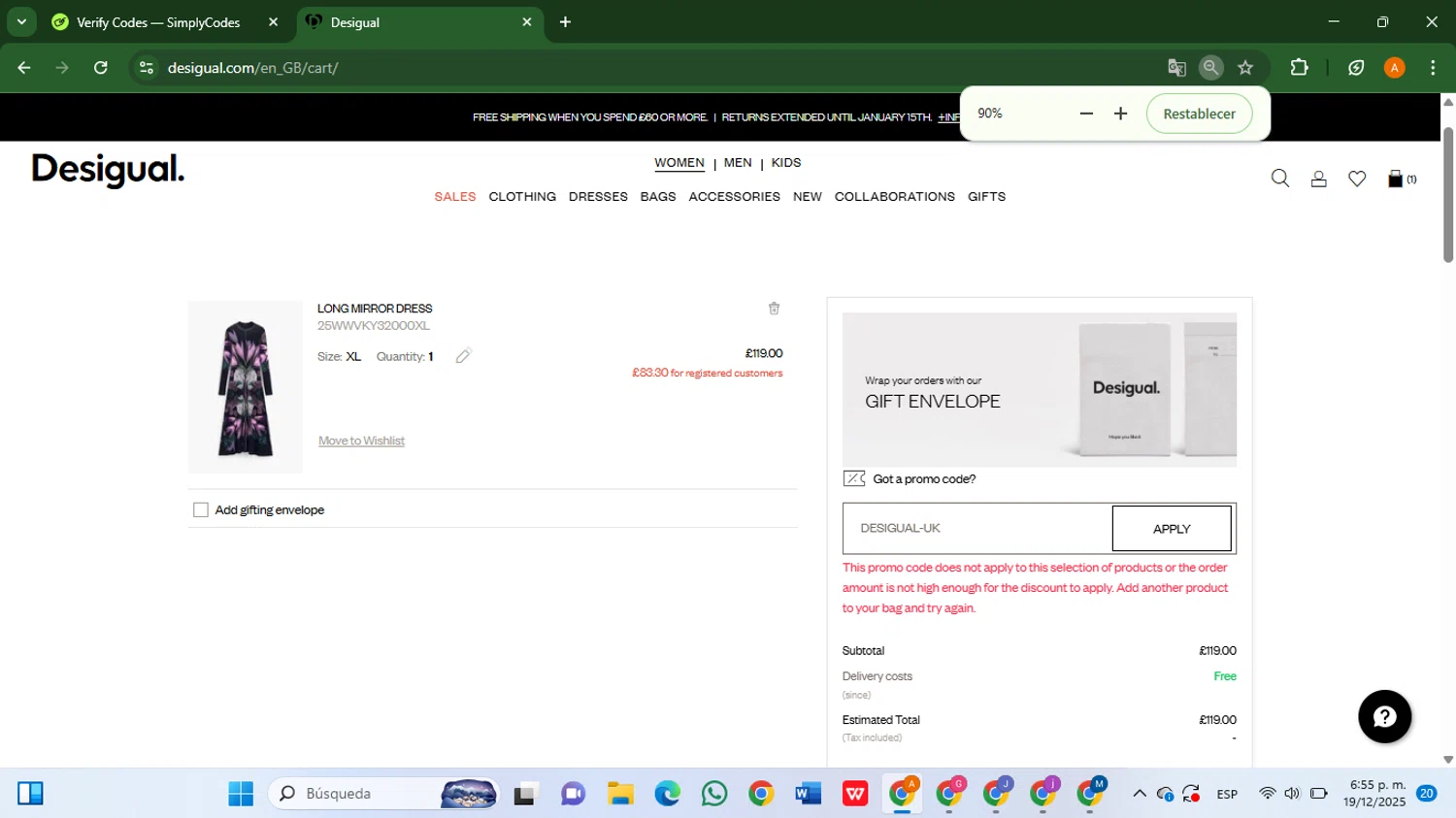
Task: Increase zoom with plus button
Action: point(1120,114)
